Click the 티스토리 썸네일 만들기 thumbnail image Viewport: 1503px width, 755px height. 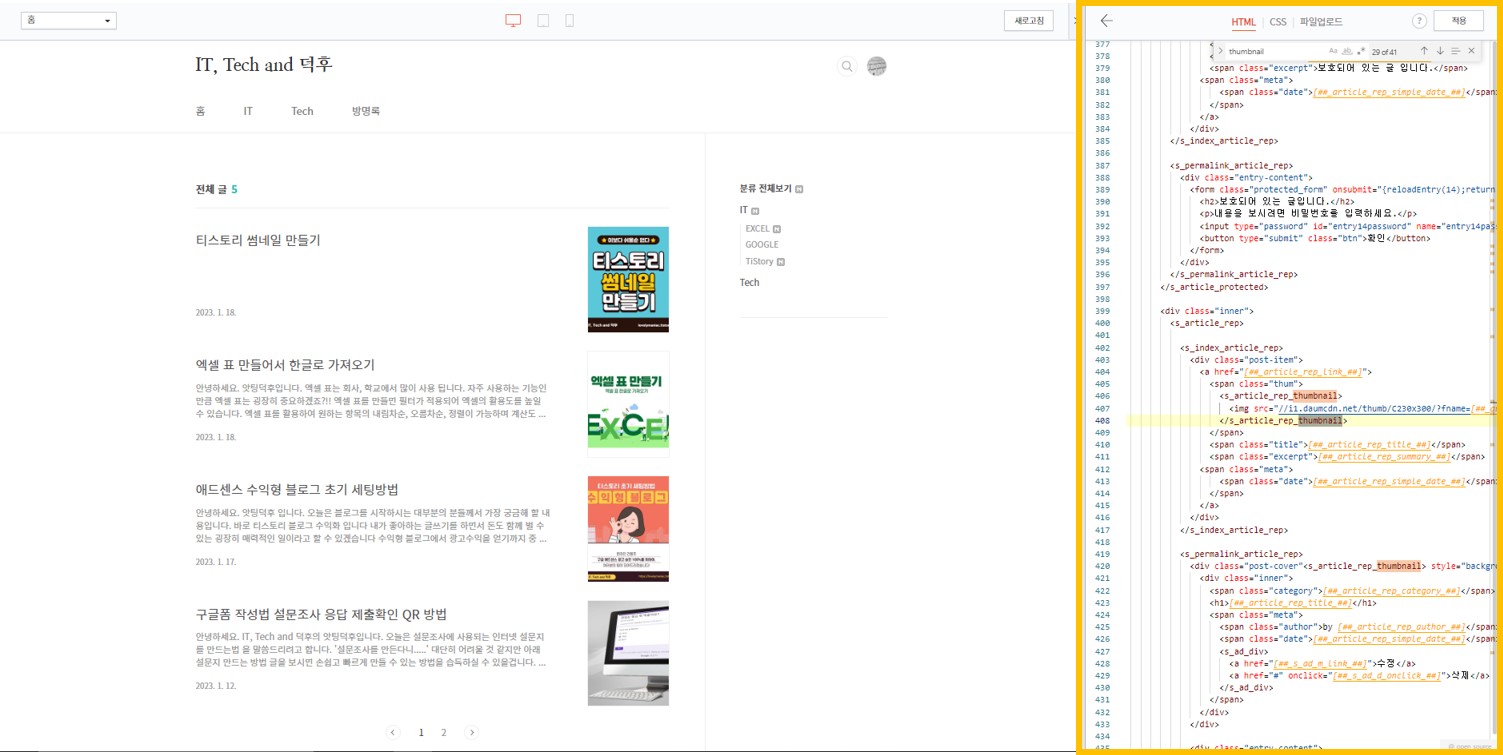click(628, 279)
